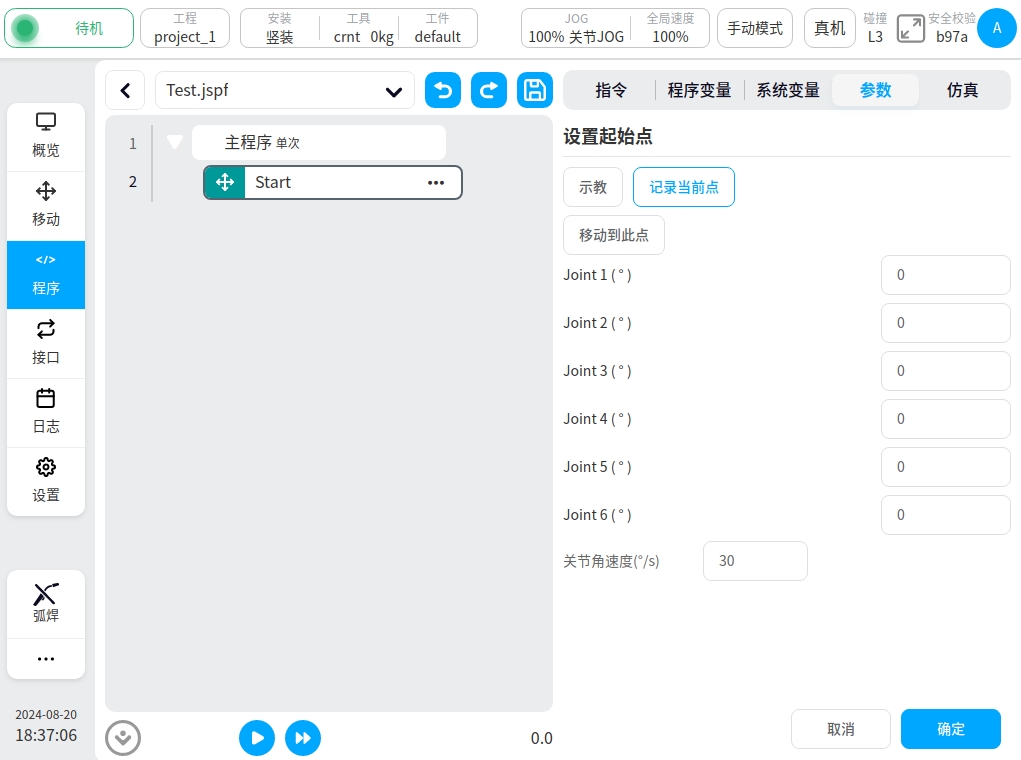Switch to the Program Variables tab
Viewport: 1021px width, 760px height.
click(699, 90)
